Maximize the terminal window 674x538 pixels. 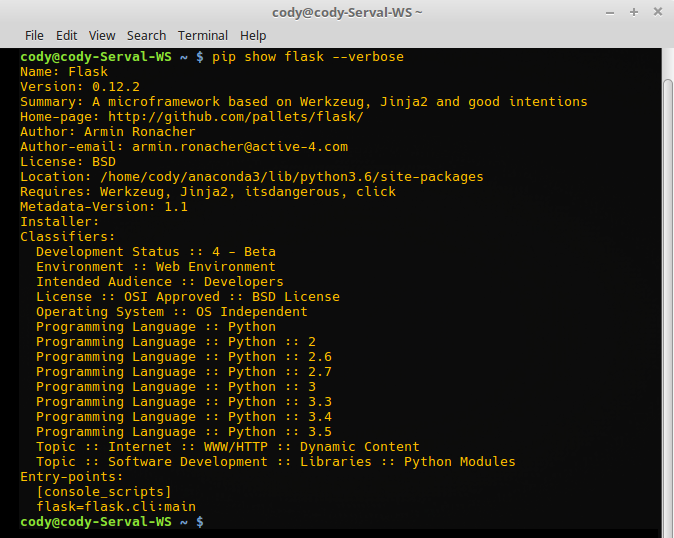634,12
